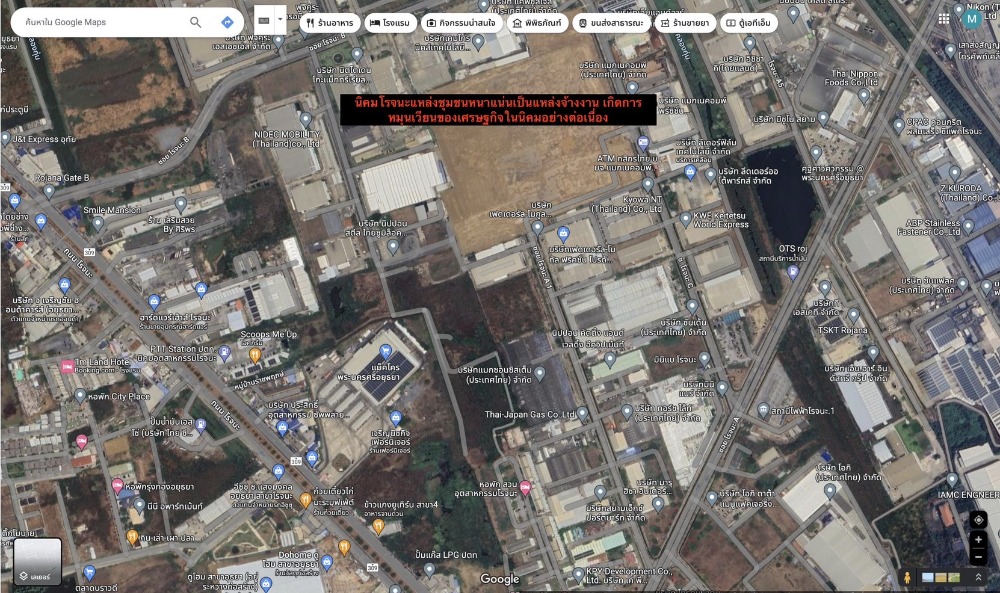The image size is (1000, 593).
Task: Click the search magnifier icon
Action: 196,22
